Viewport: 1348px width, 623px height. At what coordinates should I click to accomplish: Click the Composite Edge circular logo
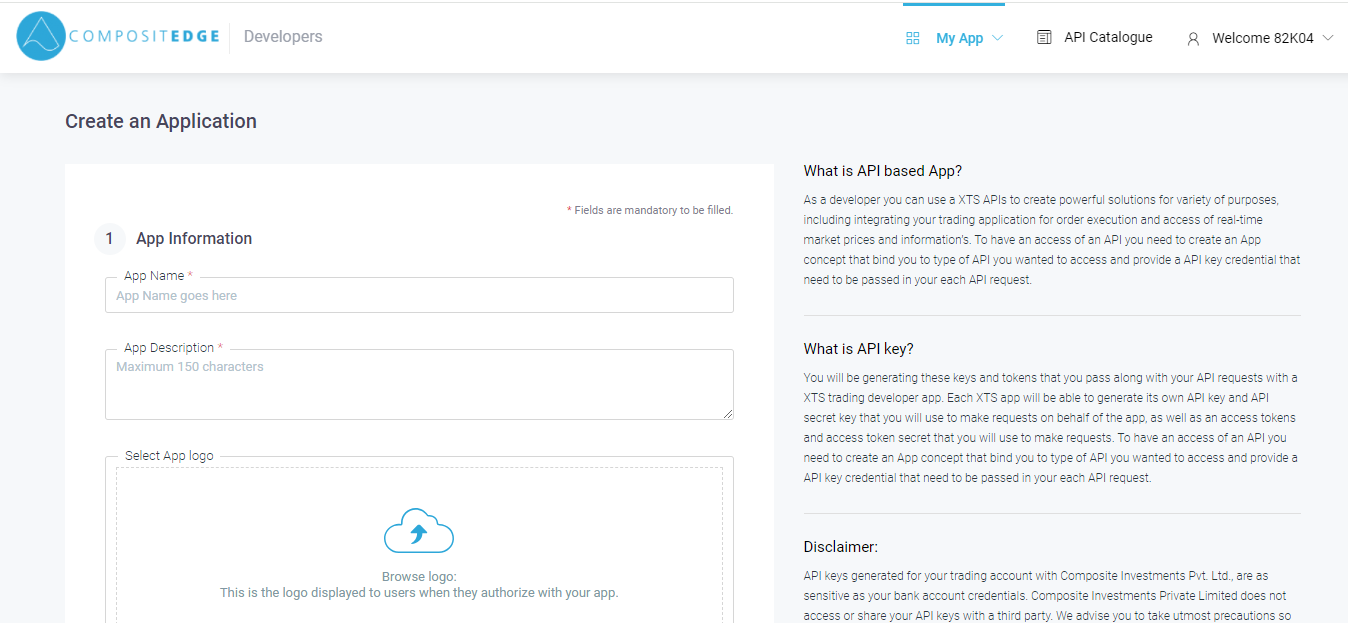(41, 37)
